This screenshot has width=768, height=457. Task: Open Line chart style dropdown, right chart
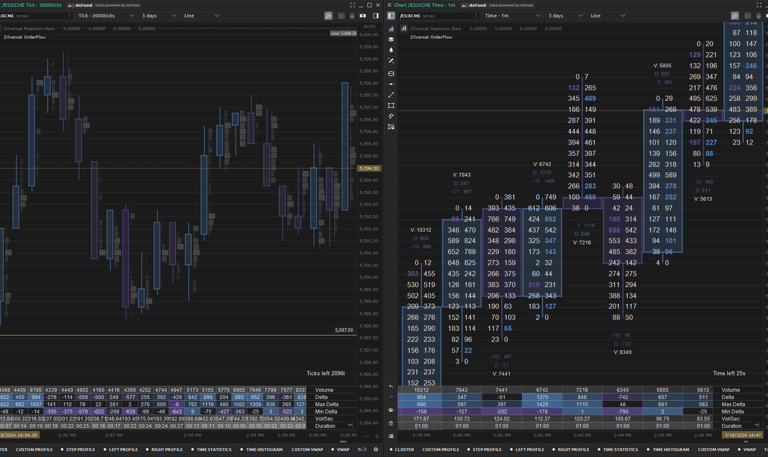[x=608, y=16]
